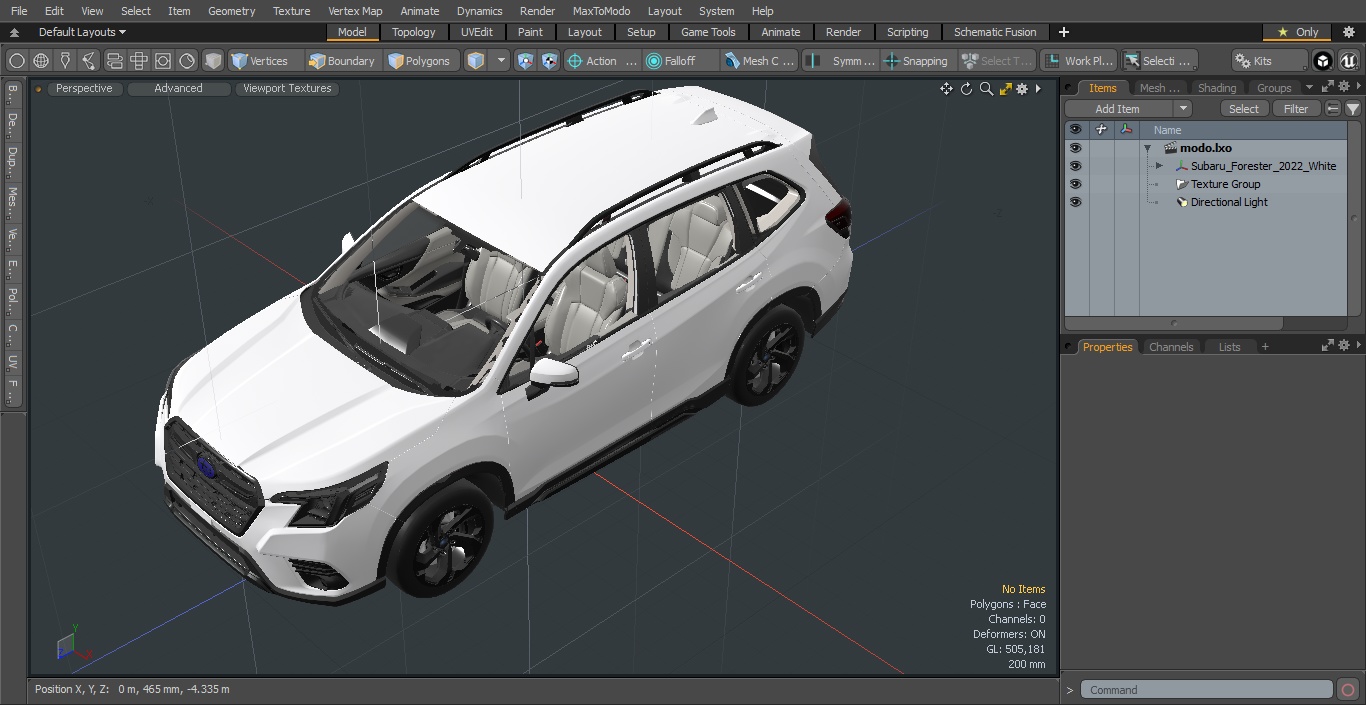The width and height of the screenshot is (1366, 705).
Task: Toggle visibility eye of Subaru_Forester_2022_White
Action: (1075, 166)
